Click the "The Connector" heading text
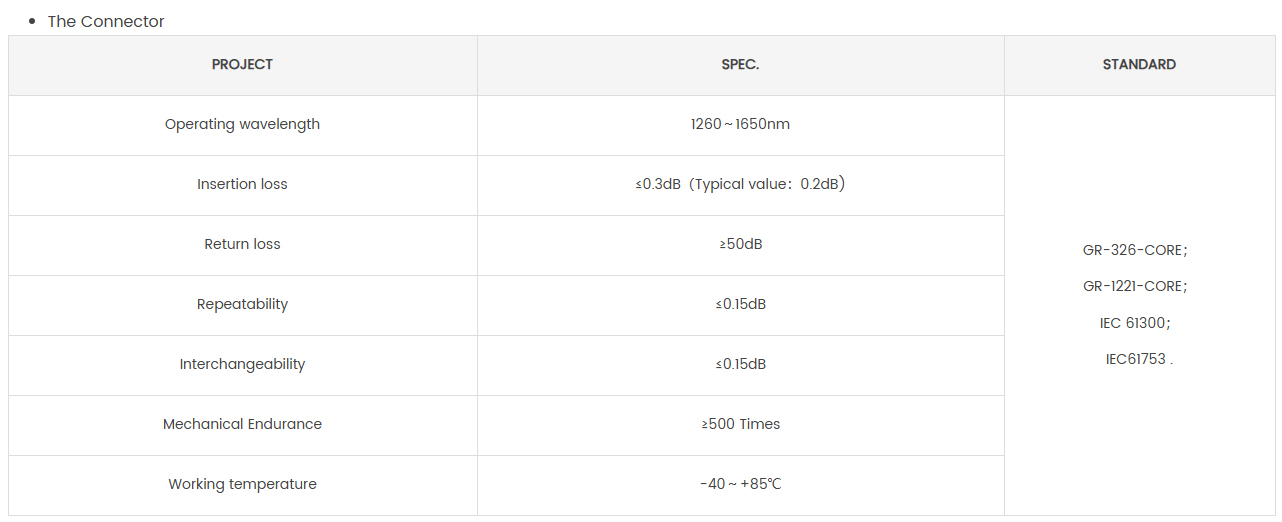Viewport: 1282px width, 522px height. pos(106,21)
